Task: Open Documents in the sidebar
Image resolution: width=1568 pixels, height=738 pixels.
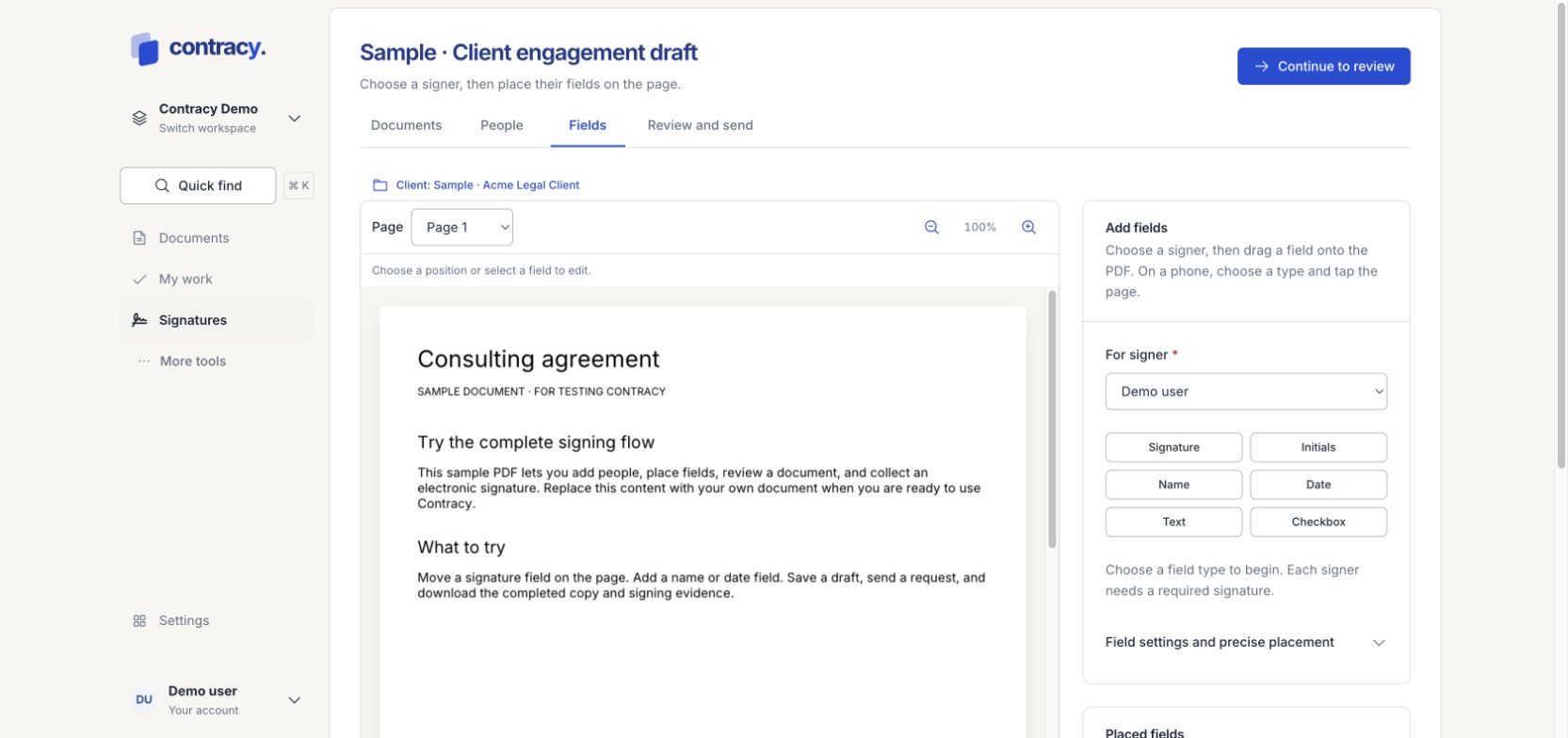Action: tap(218, 238)
